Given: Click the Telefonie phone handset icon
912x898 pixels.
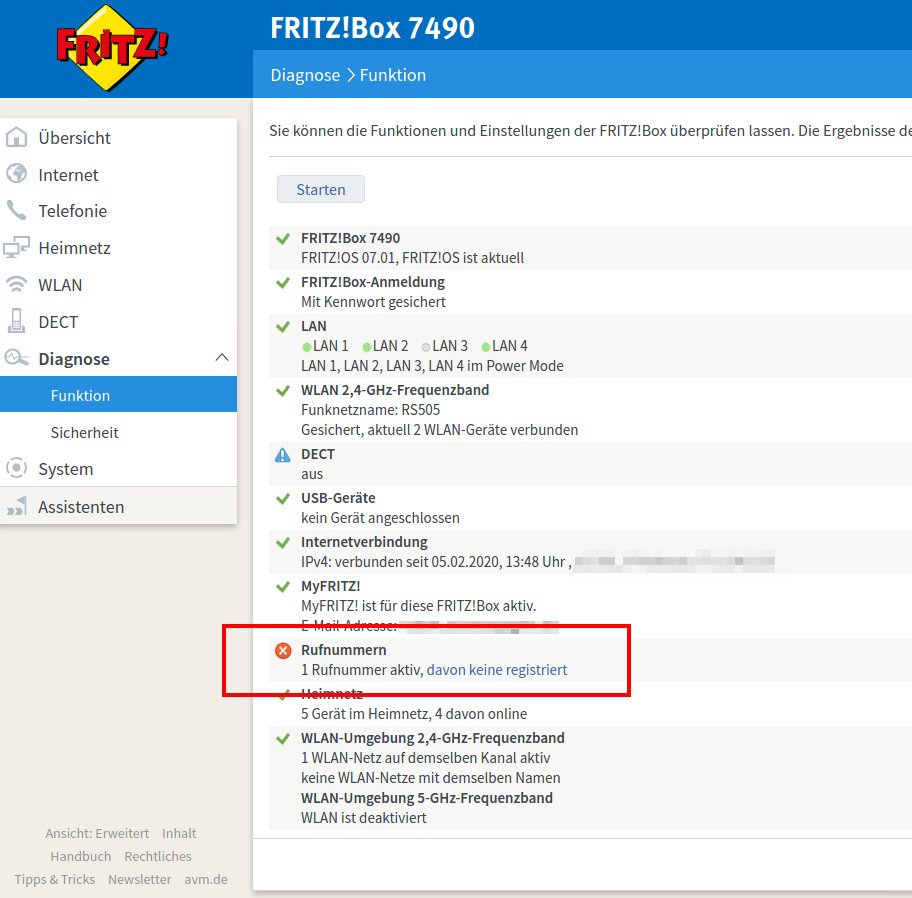Looking at the screenshot, I should [x=16, y=211].
